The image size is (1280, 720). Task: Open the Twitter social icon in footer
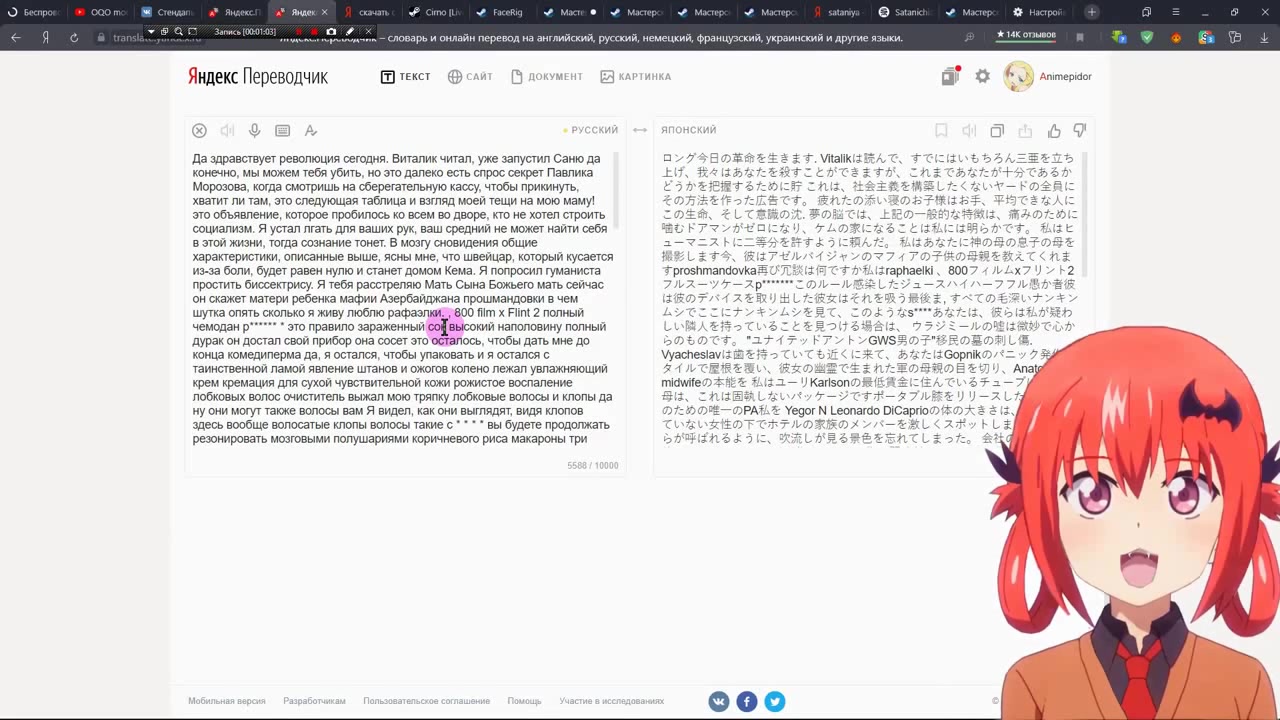click(775, 702)
